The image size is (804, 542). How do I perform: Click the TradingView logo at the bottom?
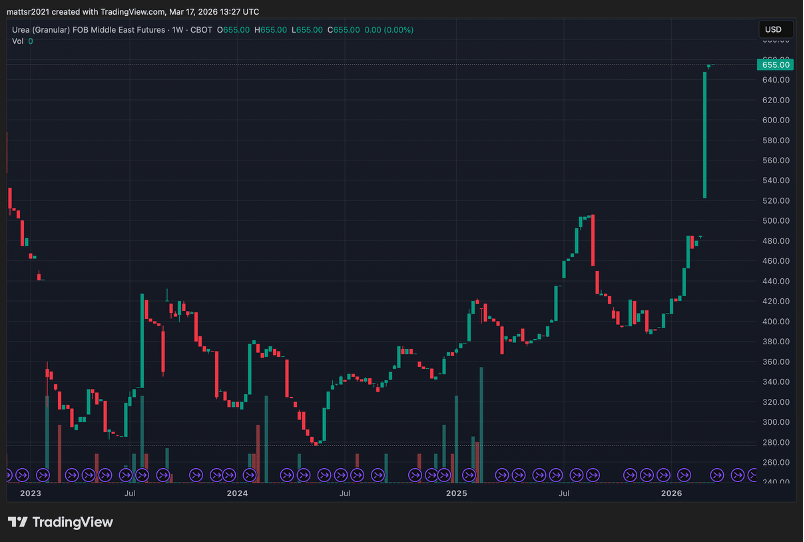tap(61, 522)
